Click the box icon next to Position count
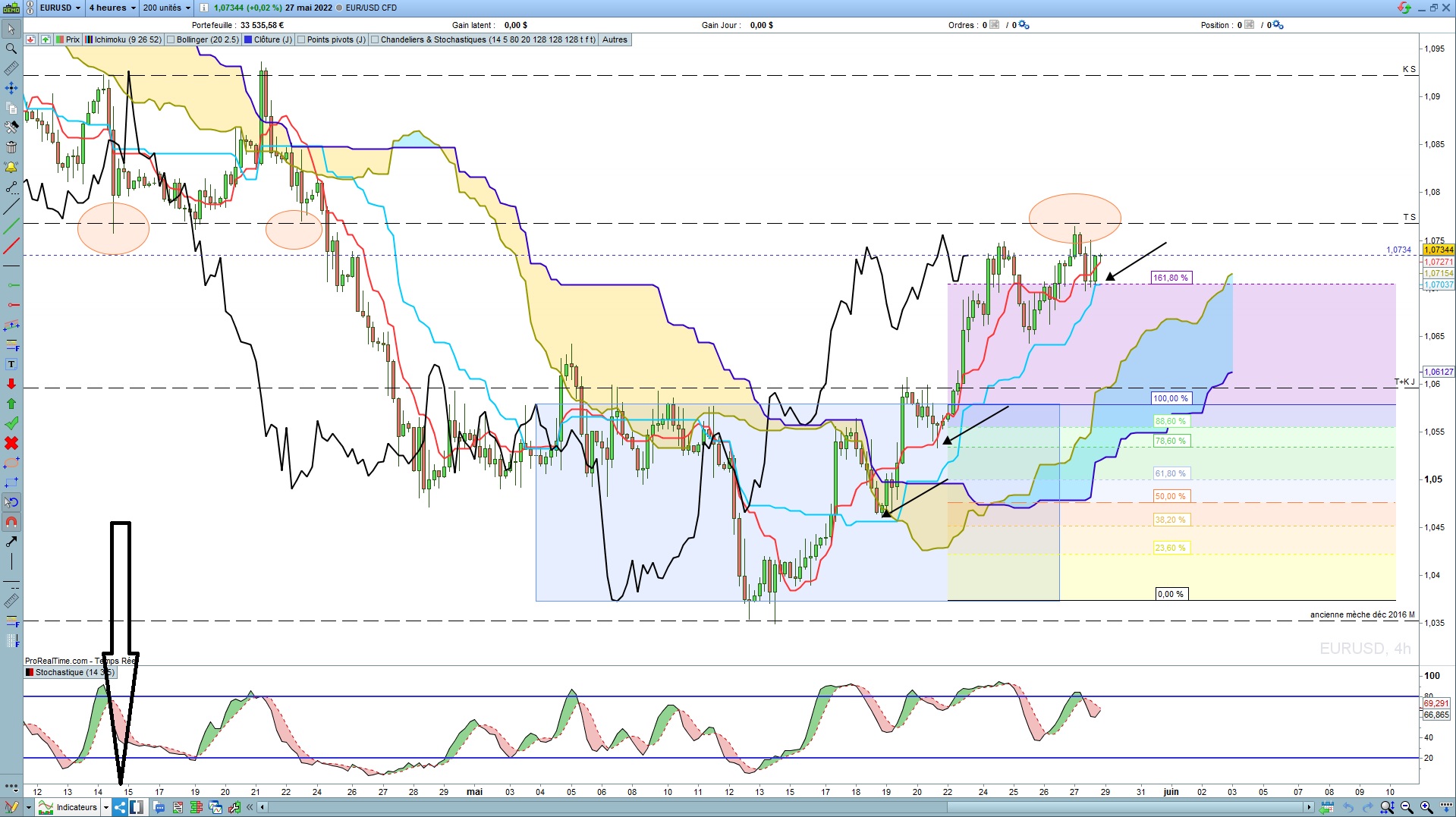The image size is (1456, 817). coord(1250,25)
